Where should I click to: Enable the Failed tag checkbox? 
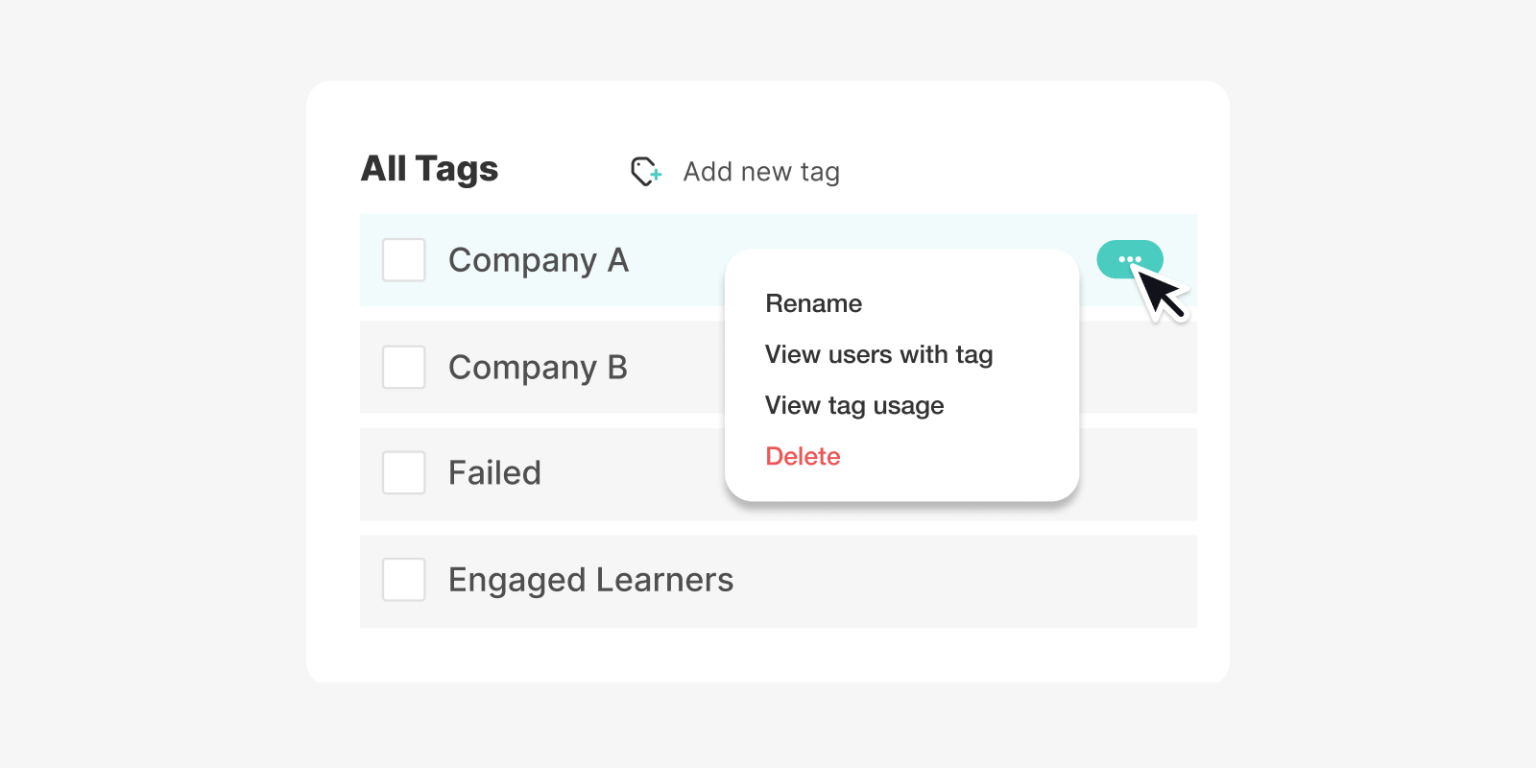(403, 472)
